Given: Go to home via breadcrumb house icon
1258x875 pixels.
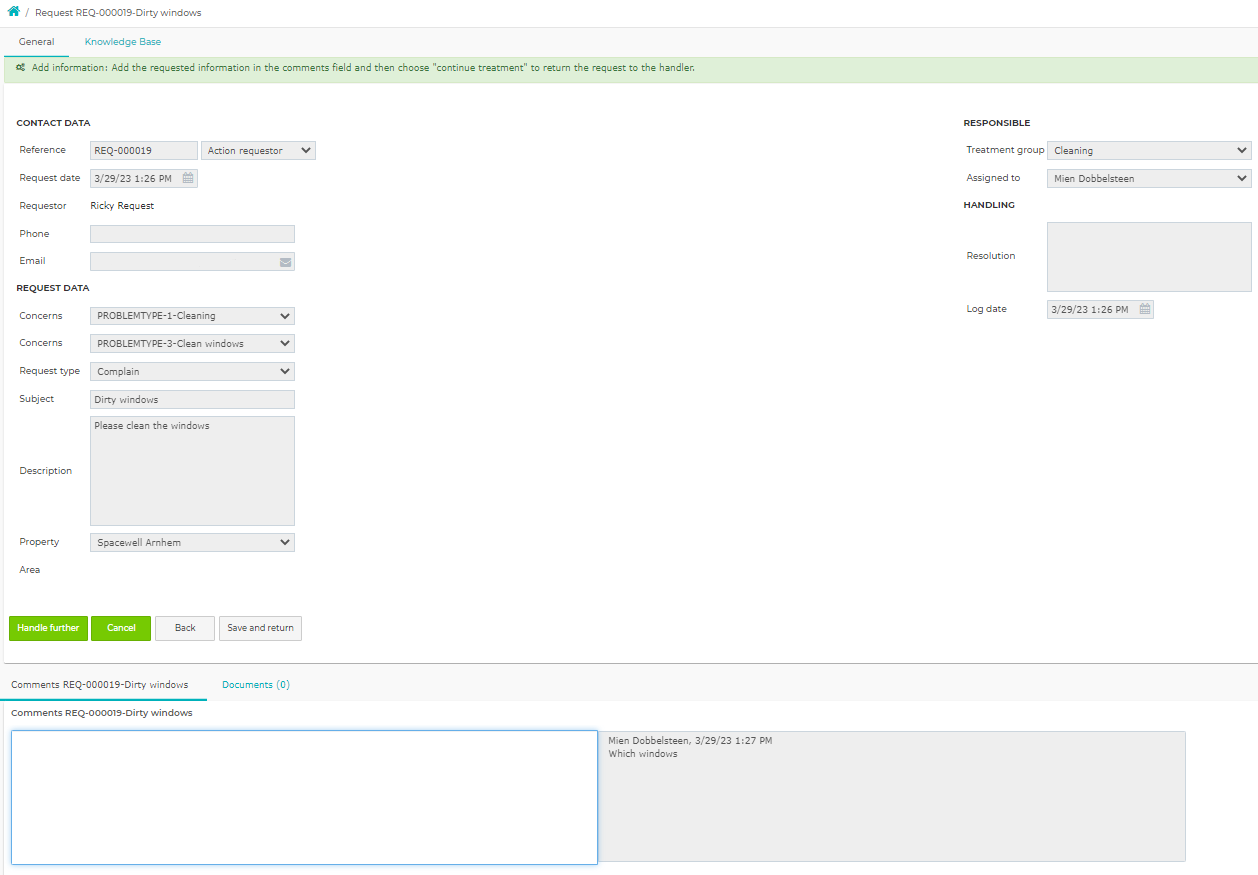Looking at the screenshot, I should 14,12.
